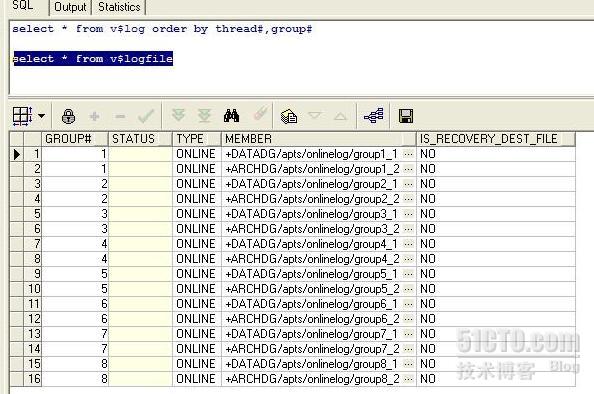
Task: Click the highlighted v$logfile select statement
Action: point(93,59)
